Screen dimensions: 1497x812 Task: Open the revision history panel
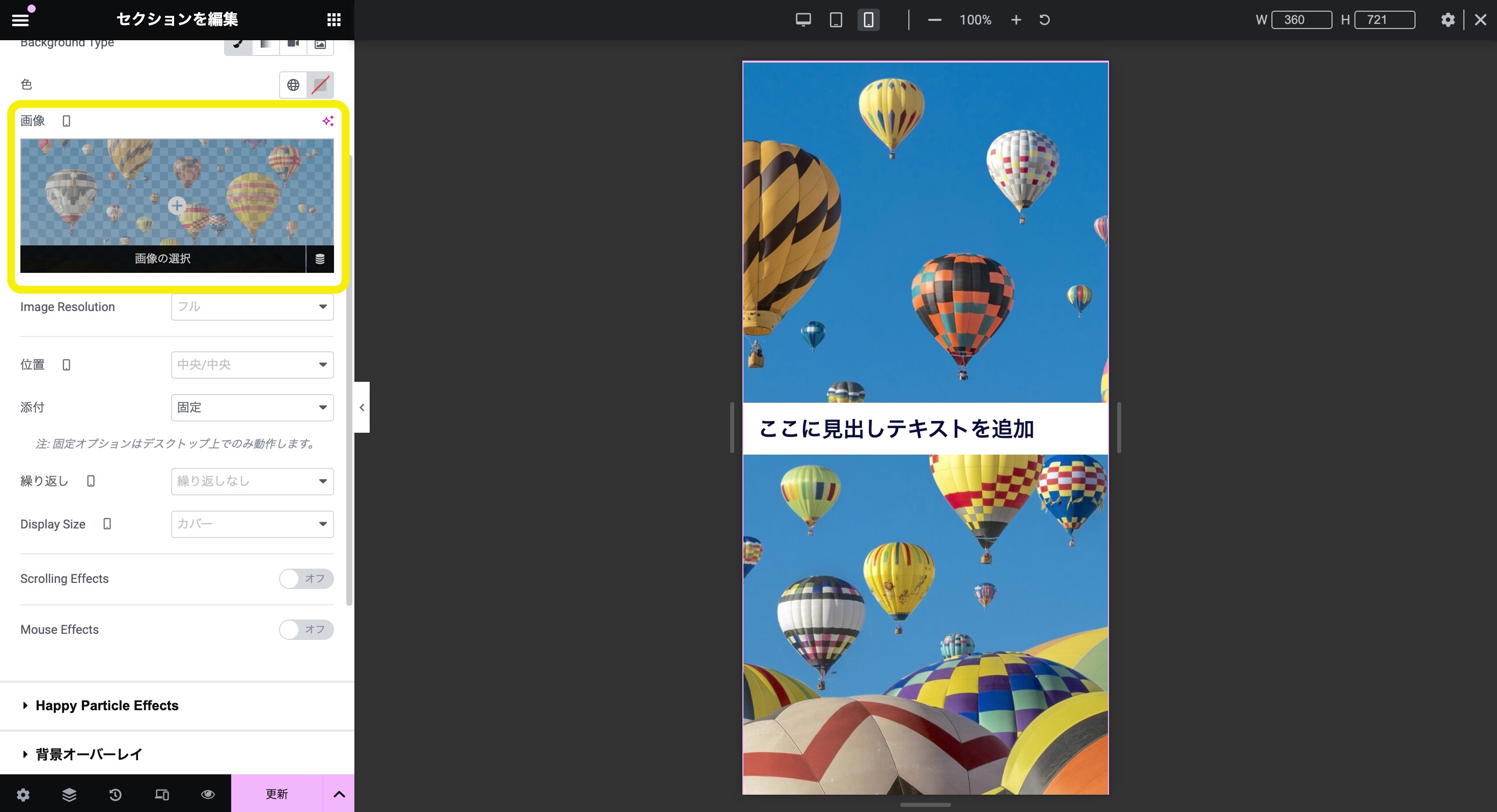coord(116,794)
